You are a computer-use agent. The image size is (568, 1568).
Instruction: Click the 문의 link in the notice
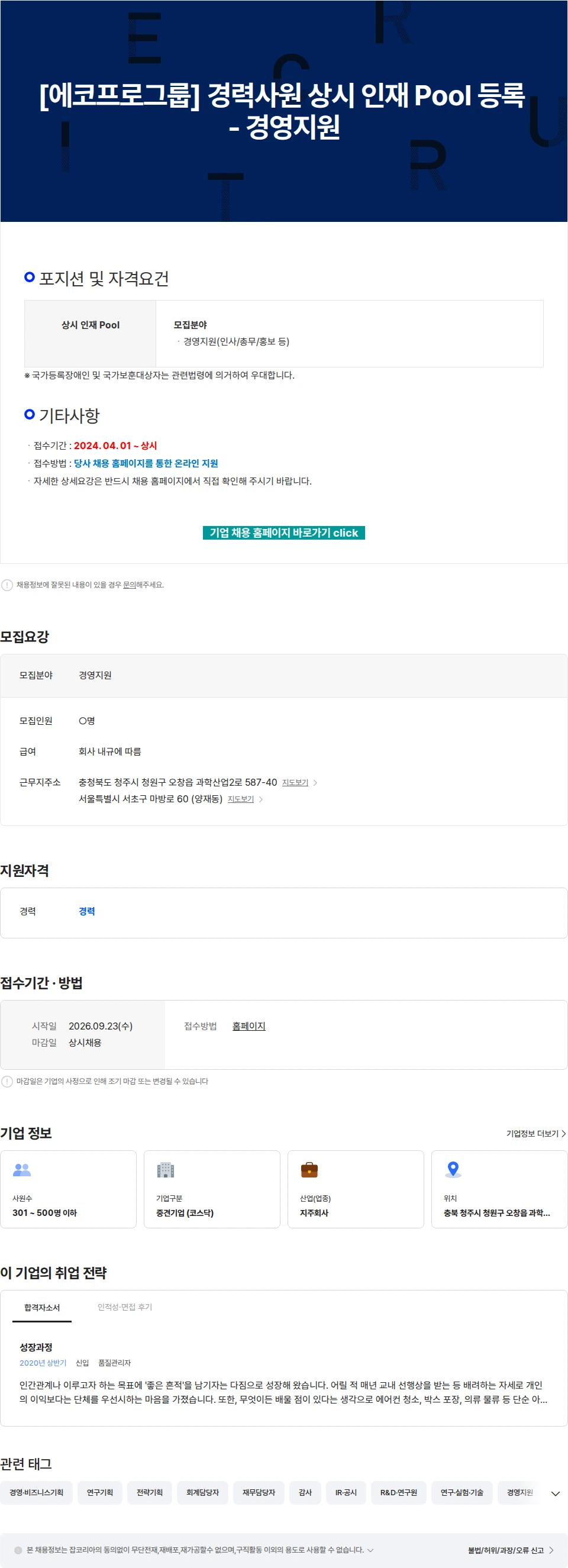point(129,585)
